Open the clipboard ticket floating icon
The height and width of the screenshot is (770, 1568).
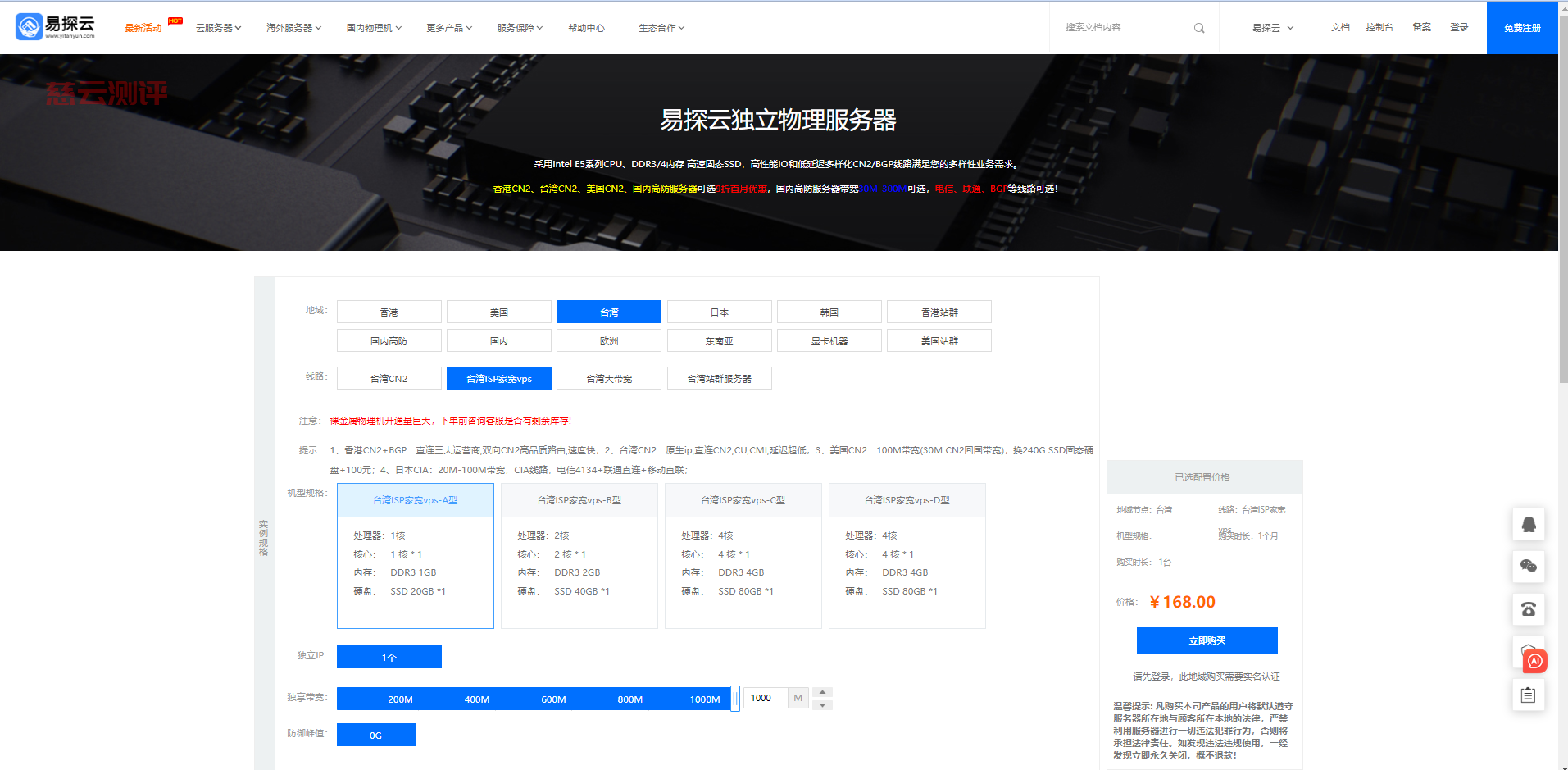[1529, 695]
